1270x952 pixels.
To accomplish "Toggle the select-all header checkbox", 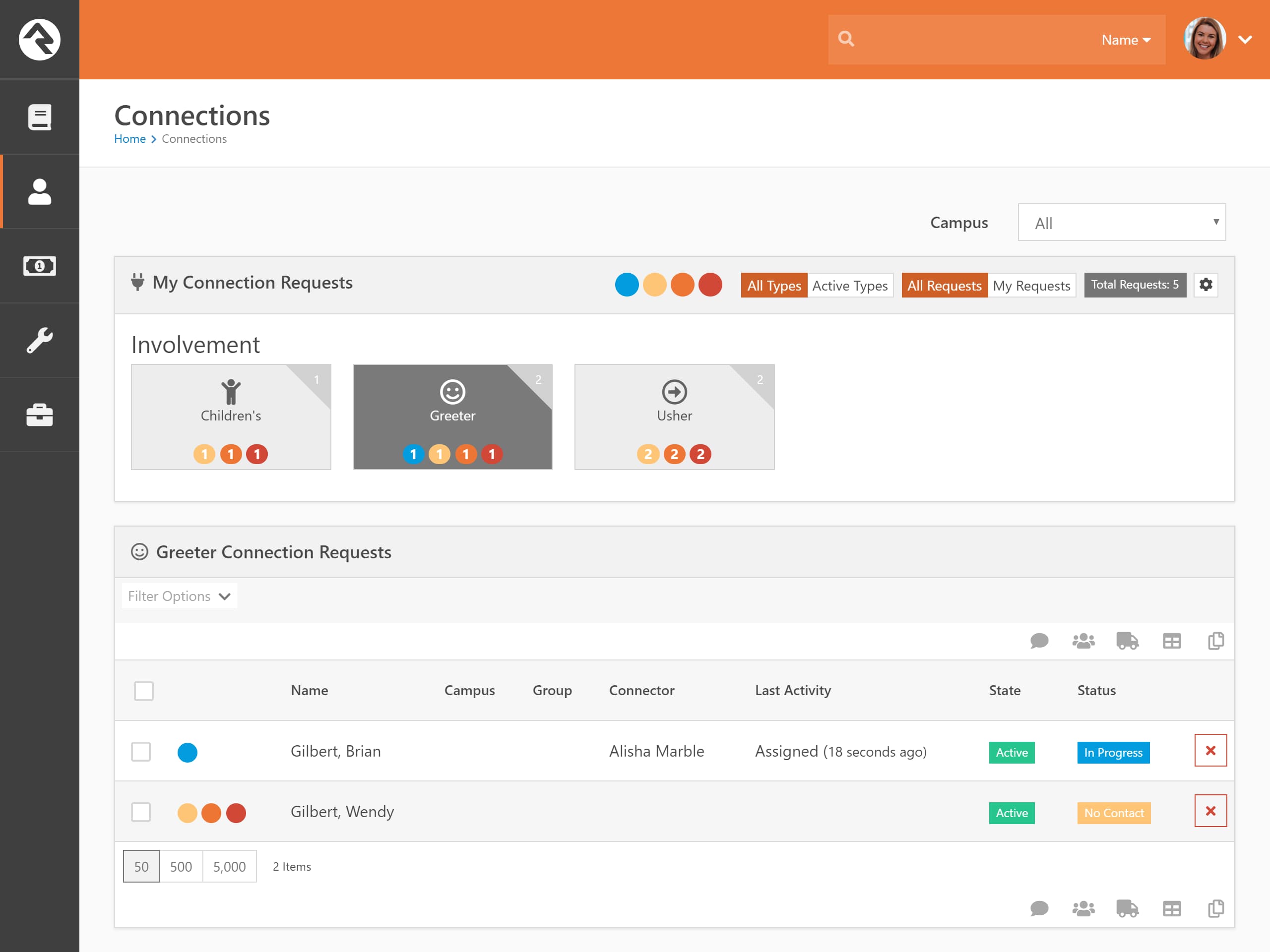I will (143, 691).
